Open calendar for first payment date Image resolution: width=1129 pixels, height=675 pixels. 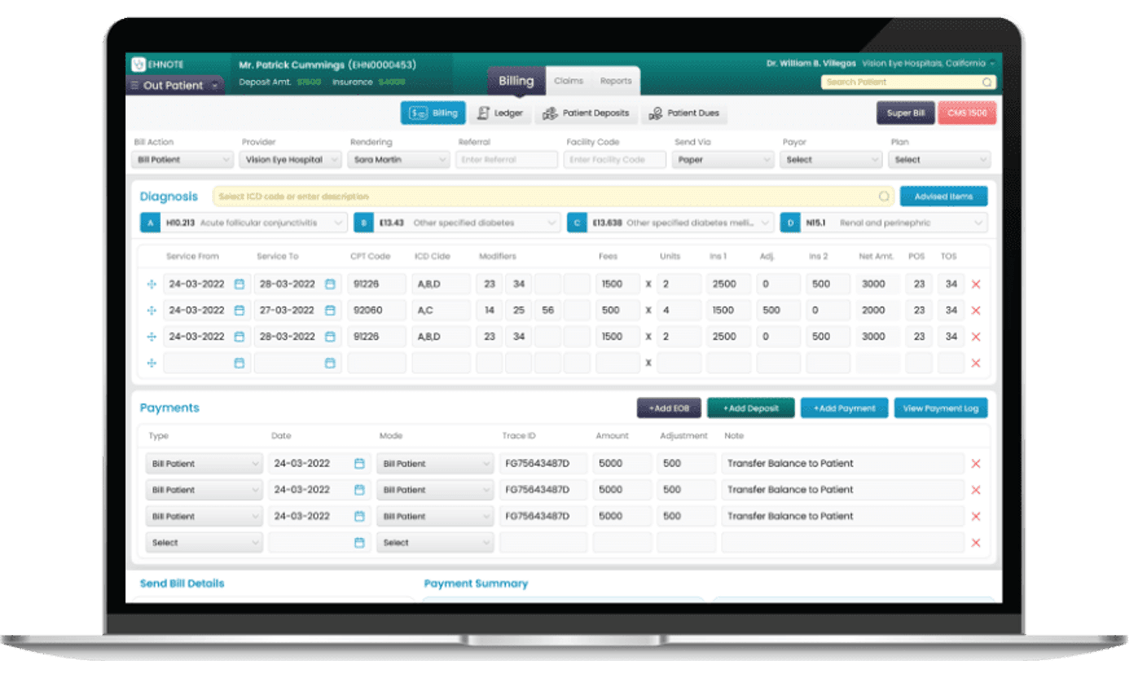click(359, 464)
